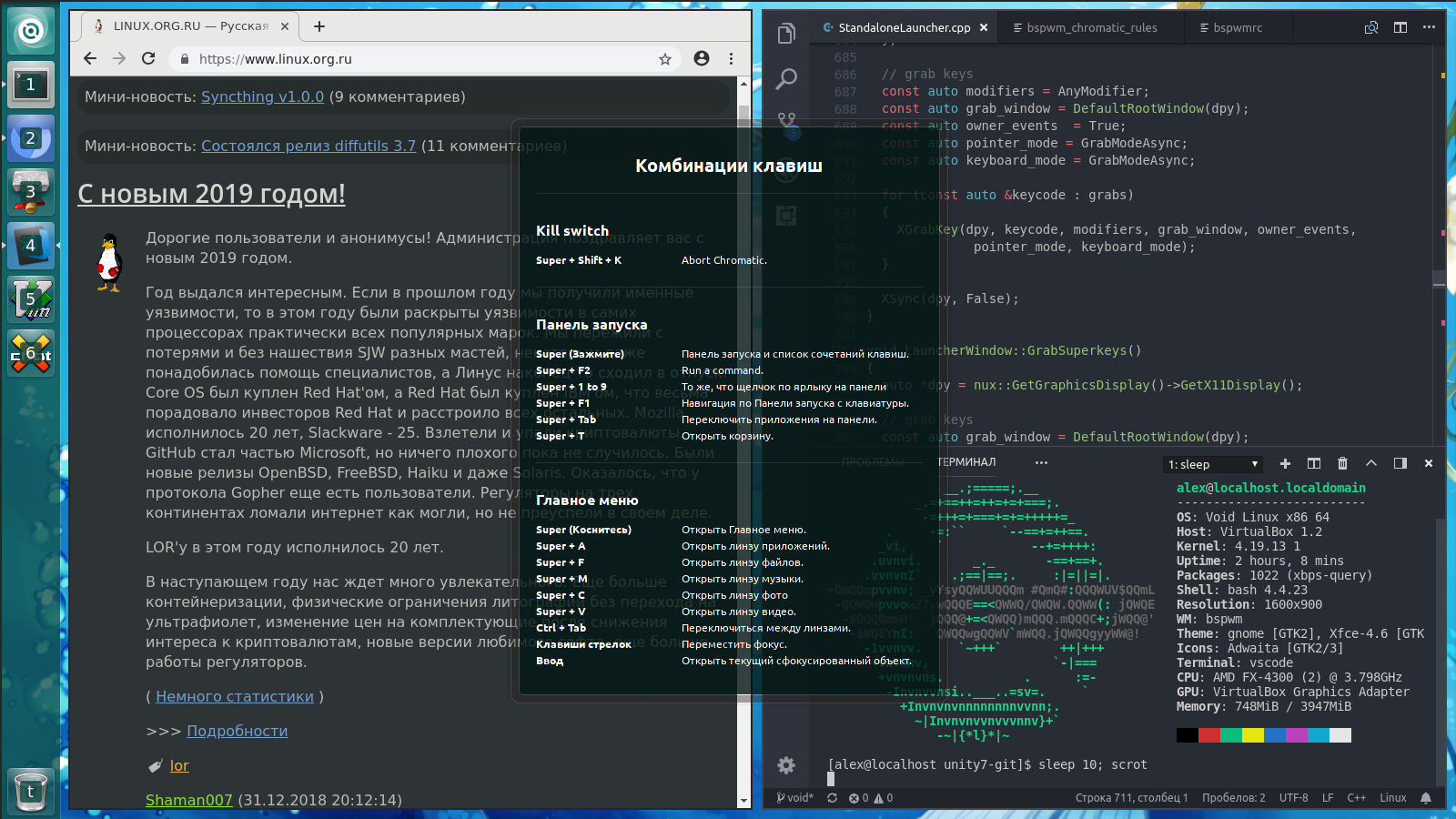
Task: Open the VS Code settings gear
Action: pyautogui.click(x=786, y=765)
